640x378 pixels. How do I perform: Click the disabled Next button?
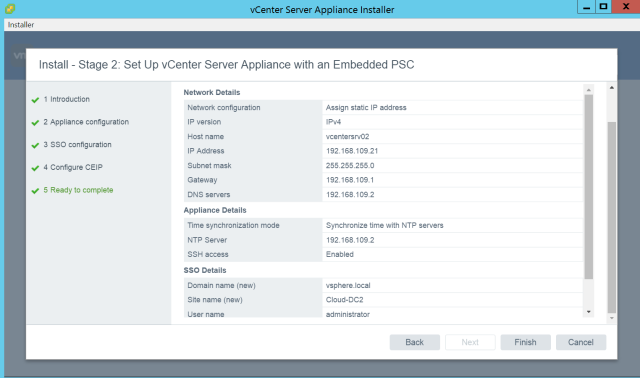pos(470,342)
